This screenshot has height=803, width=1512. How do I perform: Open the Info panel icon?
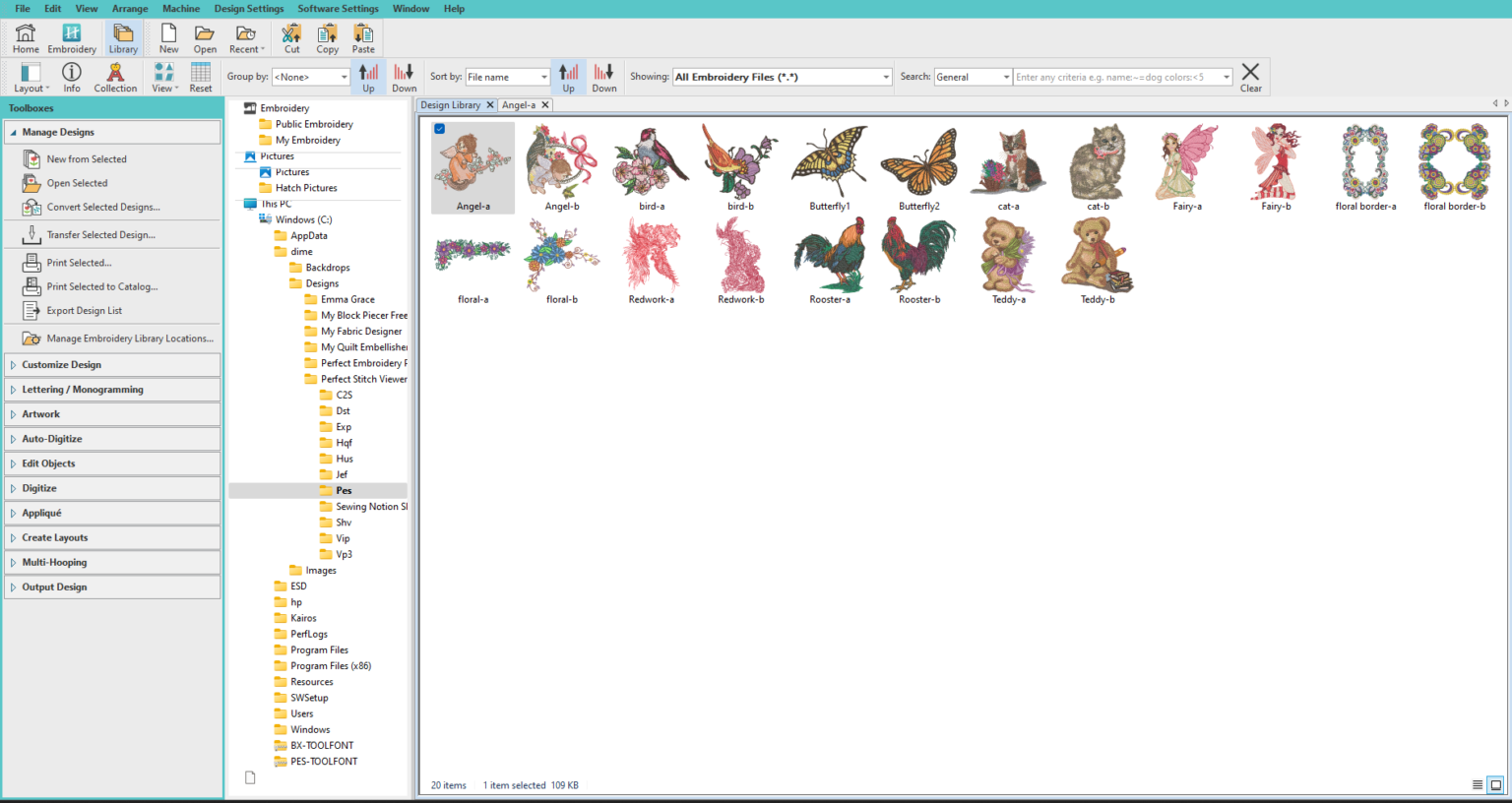point(70,76)
